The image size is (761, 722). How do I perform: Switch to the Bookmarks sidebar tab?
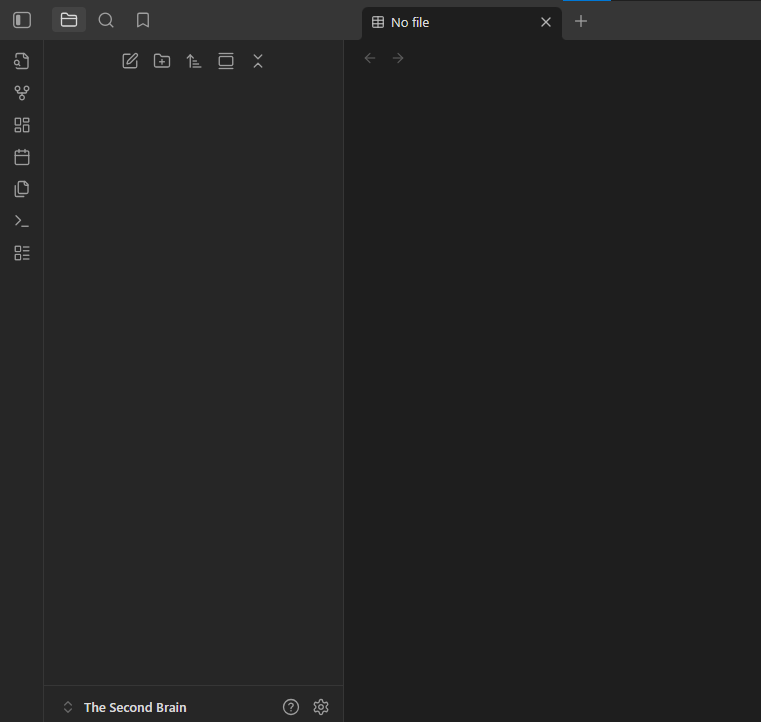coord(143,20)
